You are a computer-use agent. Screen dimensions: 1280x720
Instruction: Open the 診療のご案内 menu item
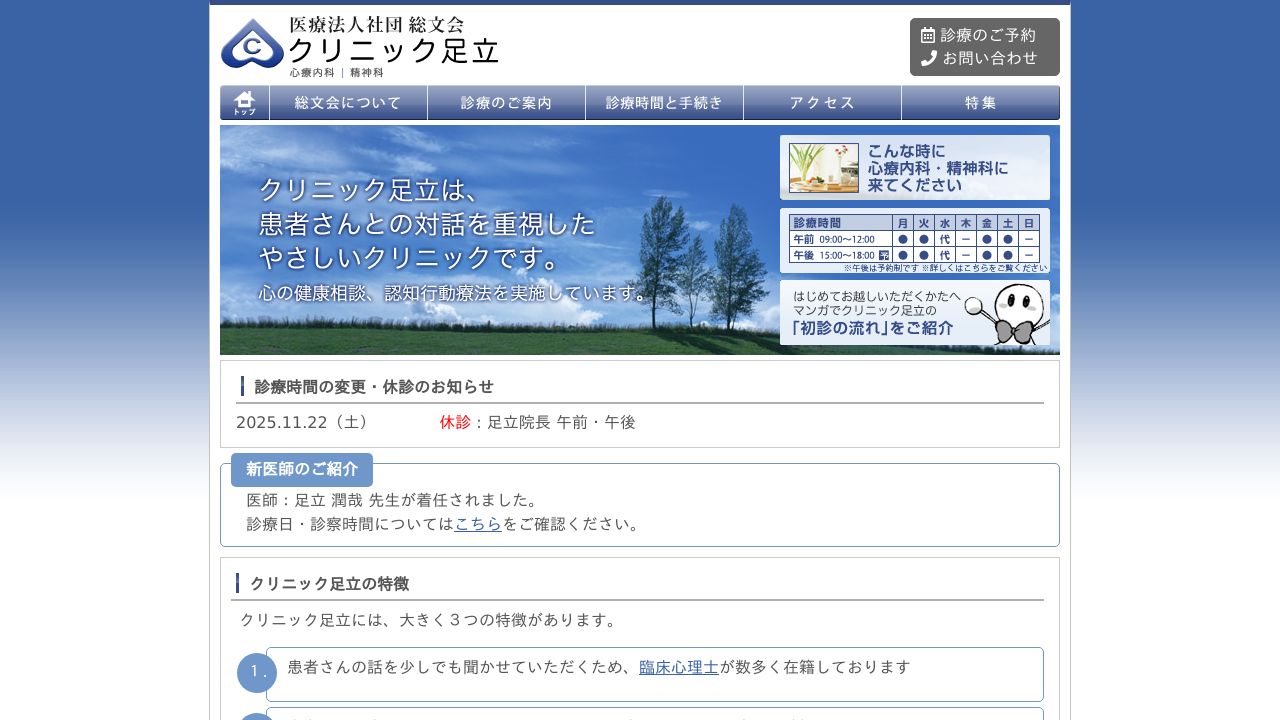click(506, 103)
